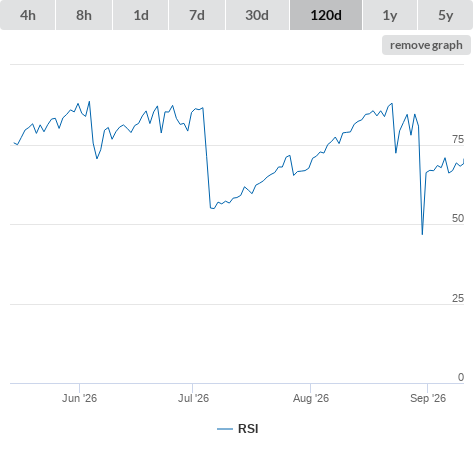
Task: Select the active 120d tab
Action: coord(326,15)
